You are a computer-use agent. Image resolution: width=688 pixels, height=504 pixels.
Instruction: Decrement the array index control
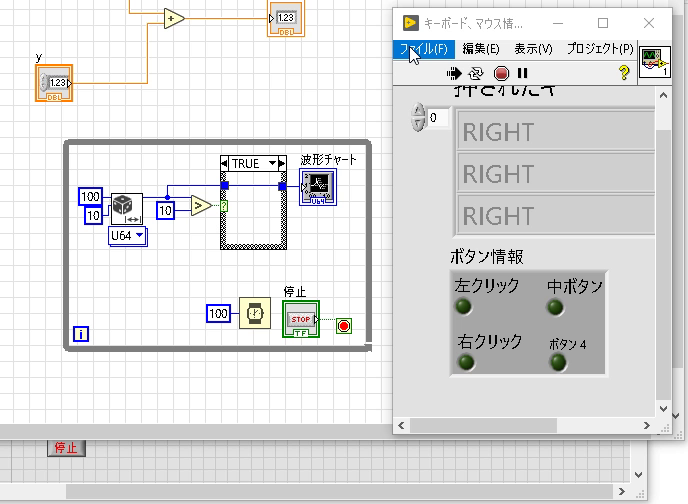pyautogui.click(x=418, y=125)
